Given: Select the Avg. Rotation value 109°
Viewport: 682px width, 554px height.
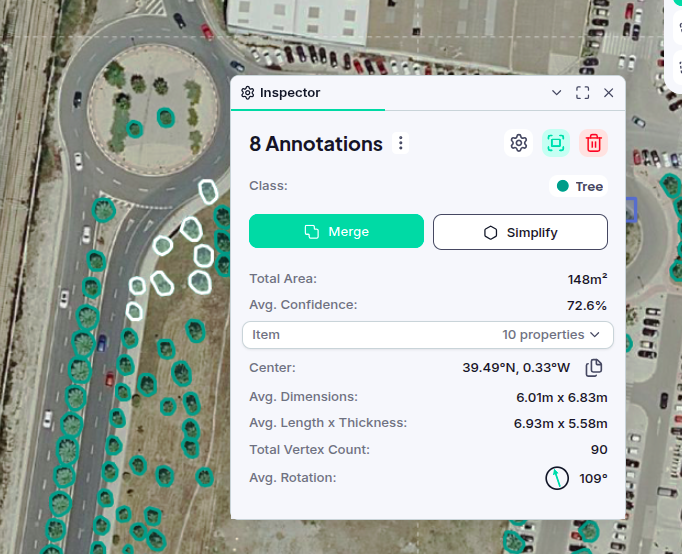Looking at the screenshot, I should [x=593, y=478].
